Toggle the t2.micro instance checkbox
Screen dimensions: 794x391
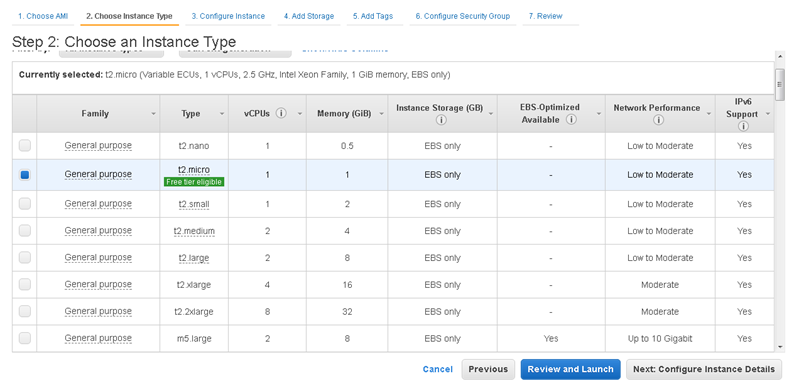point(24,175)
